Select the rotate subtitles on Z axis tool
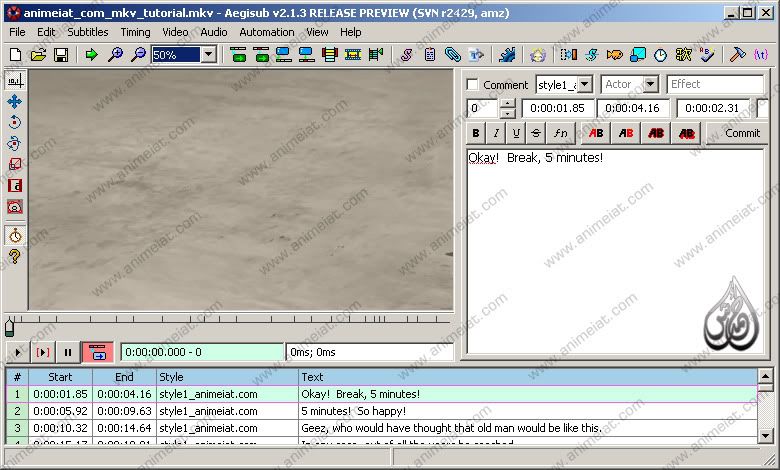This screenshot has height=470, width=780. click(14, 122)
